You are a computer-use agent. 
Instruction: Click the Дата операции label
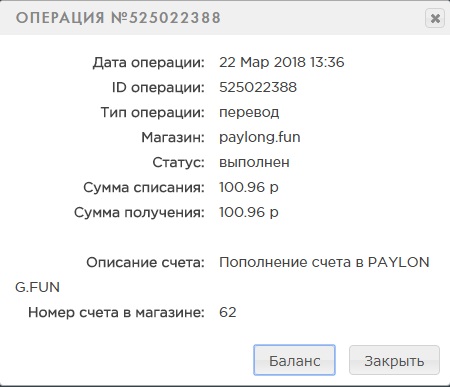coord(149,63)
